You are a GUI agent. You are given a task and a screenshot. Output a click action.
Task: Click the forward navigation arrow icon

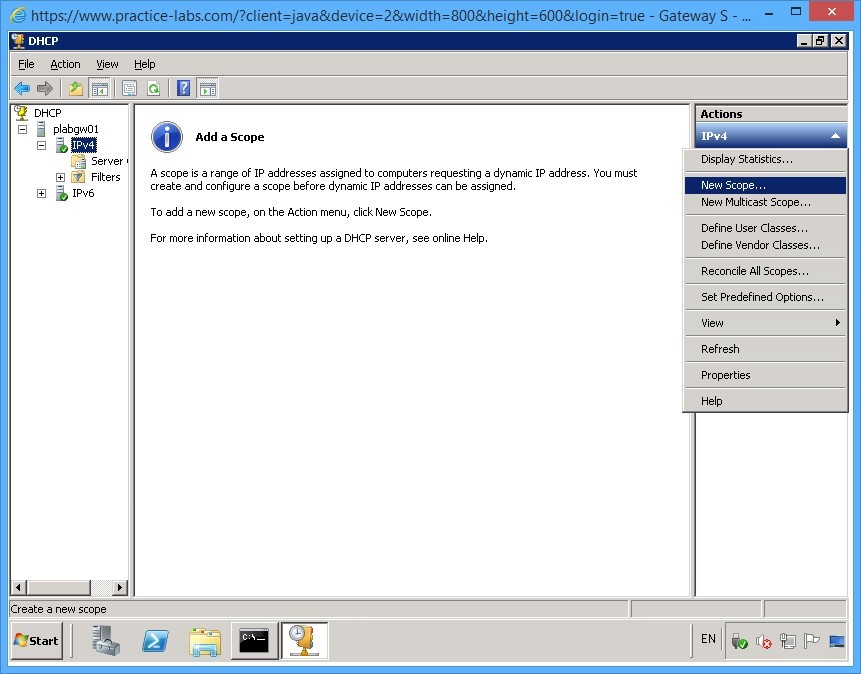coord(43,87)
